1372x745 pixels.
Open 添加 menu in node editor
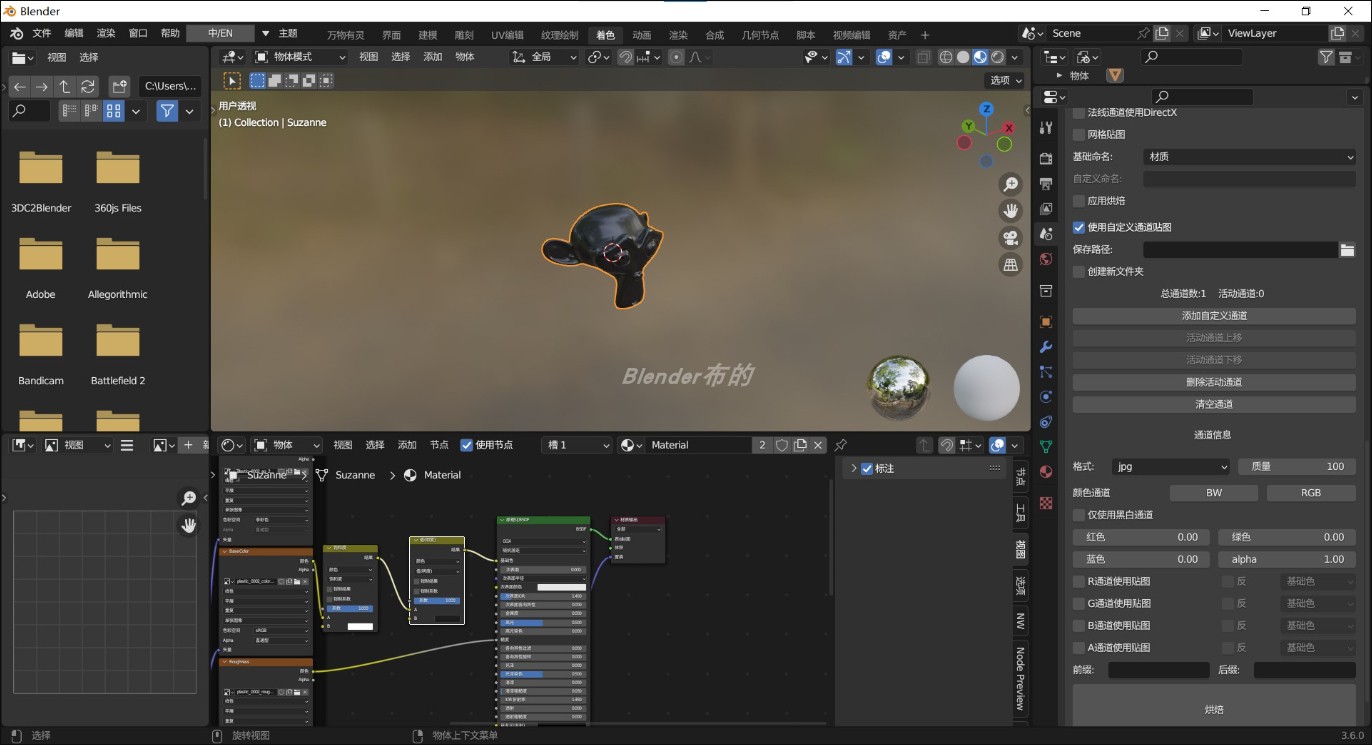coord(407,445)
